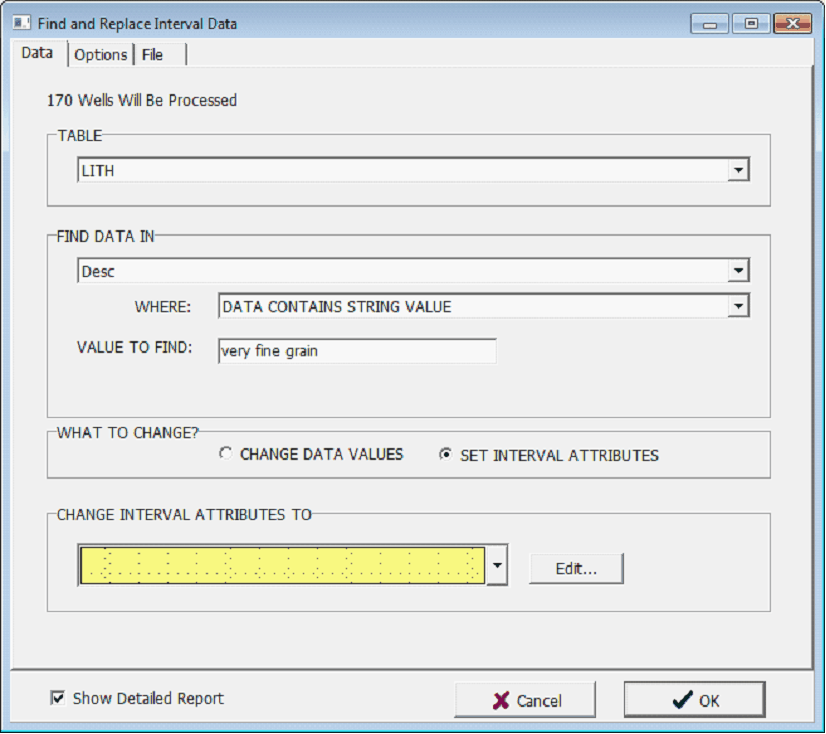The height and width of the screenshot is (734, 826).
Task: Expand the WHERE condition dropdown arrow
Action: tap(738, 306)
